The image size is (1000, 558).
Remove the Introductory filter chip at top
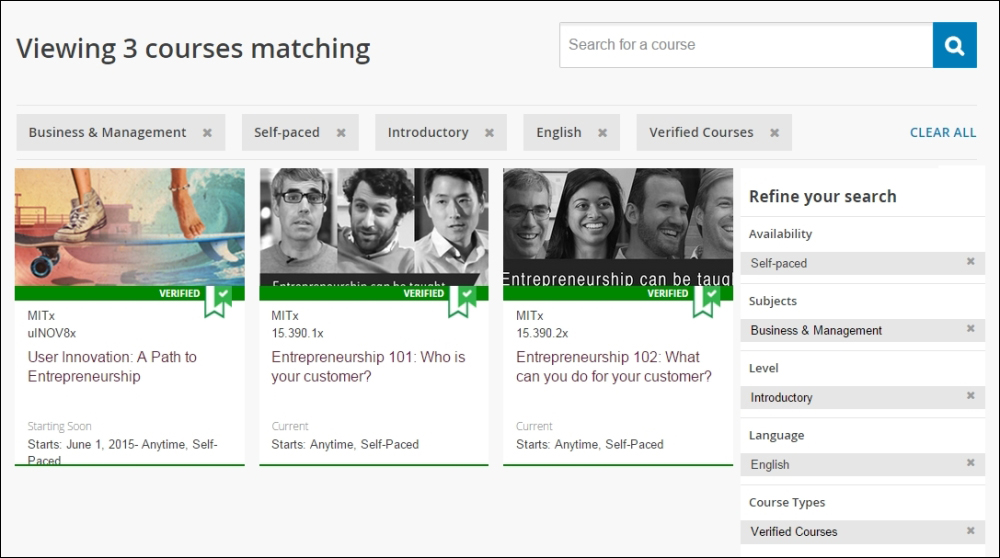click(489, 133)
